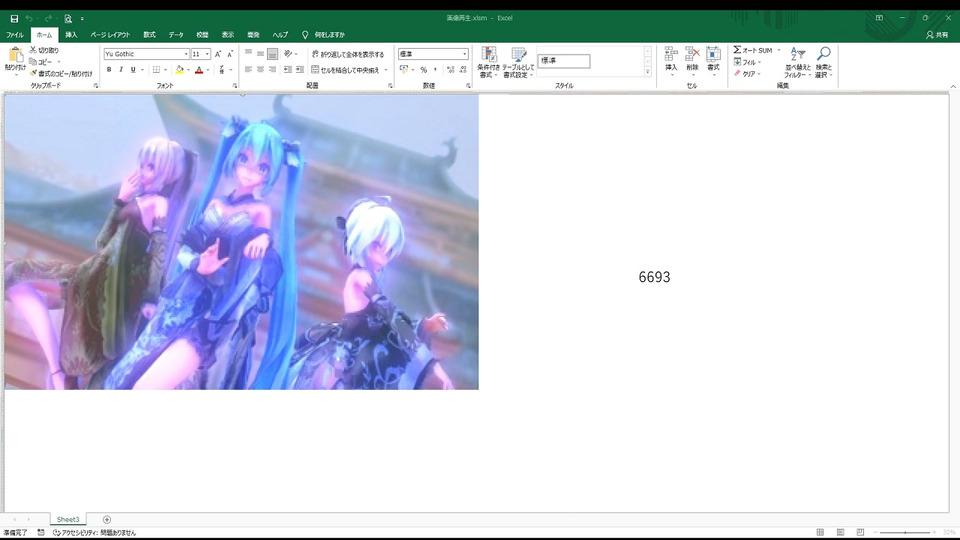
Task: Click the decrease font size icon
Action: tap(230, 54)
